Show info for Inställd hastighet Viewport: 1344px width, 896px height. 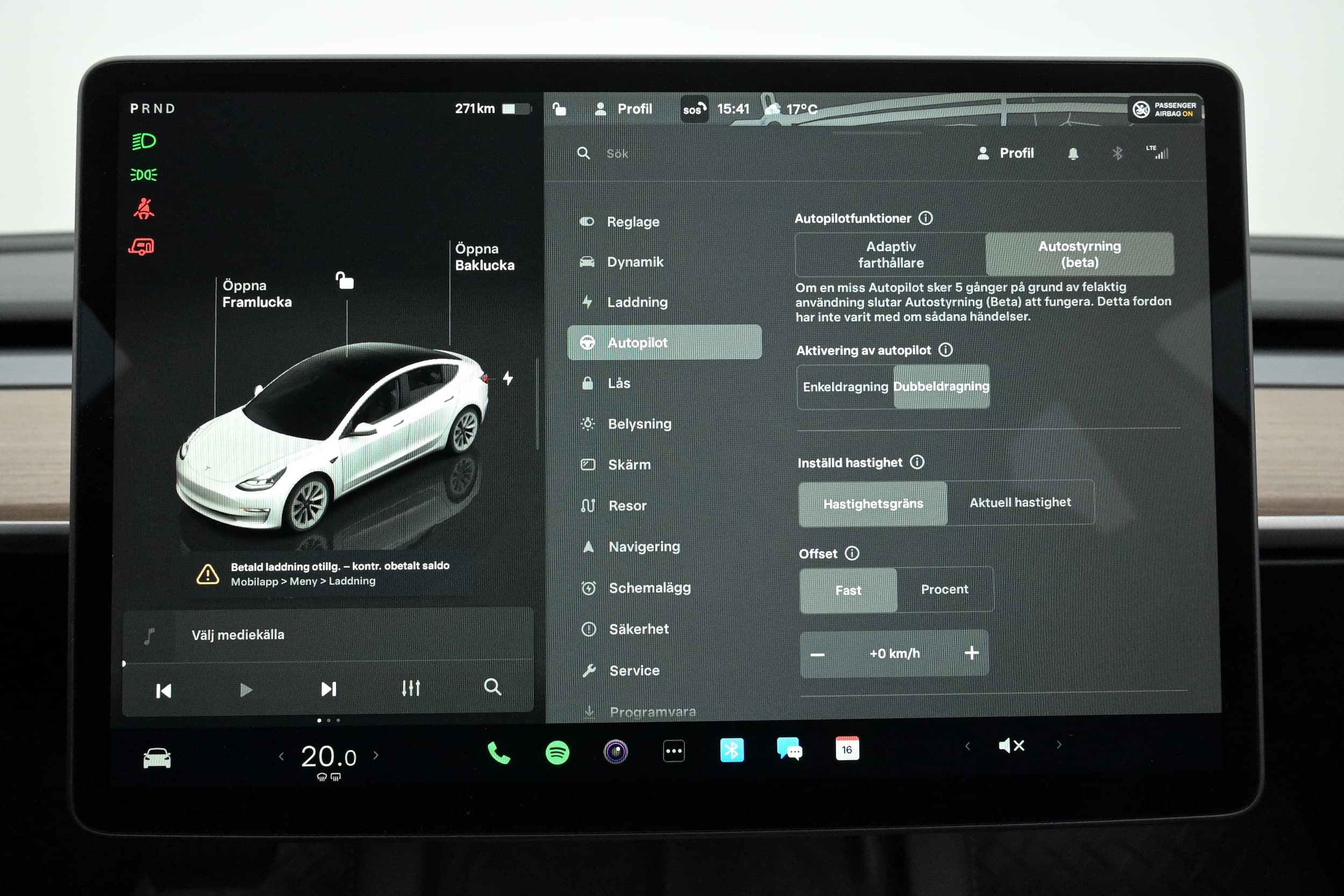point(917,462)
